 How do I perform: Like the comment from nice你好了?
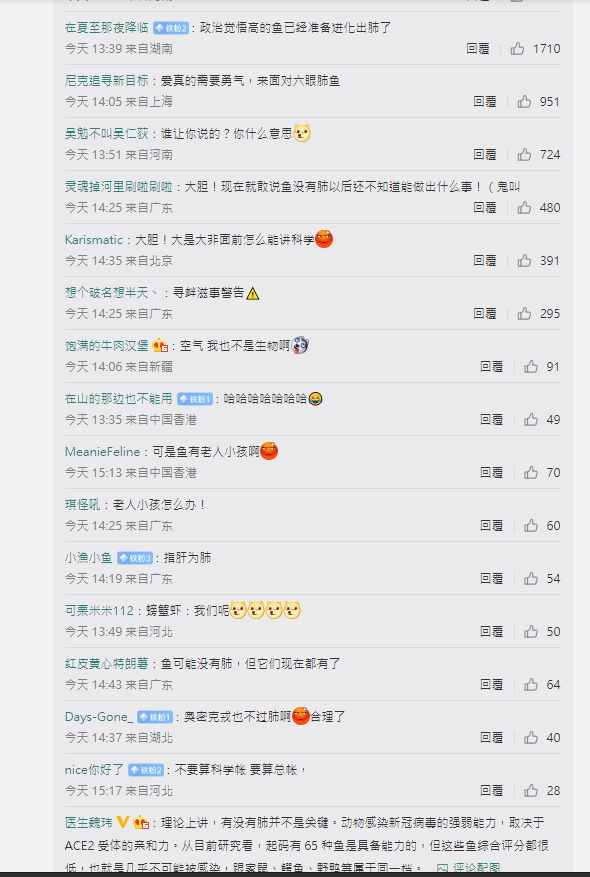tap(531, 790)
